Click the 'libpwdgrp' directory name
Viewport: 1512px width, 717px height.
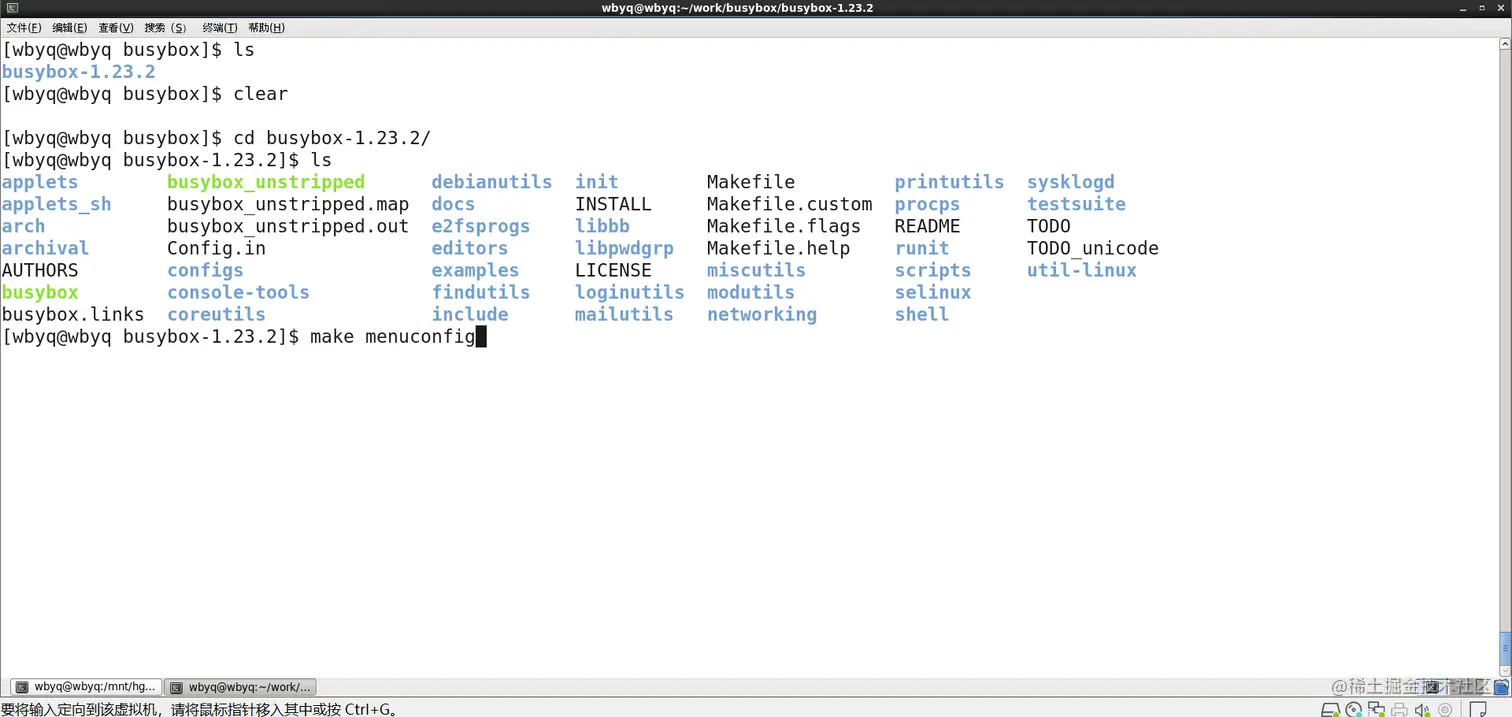coord(624,248)
